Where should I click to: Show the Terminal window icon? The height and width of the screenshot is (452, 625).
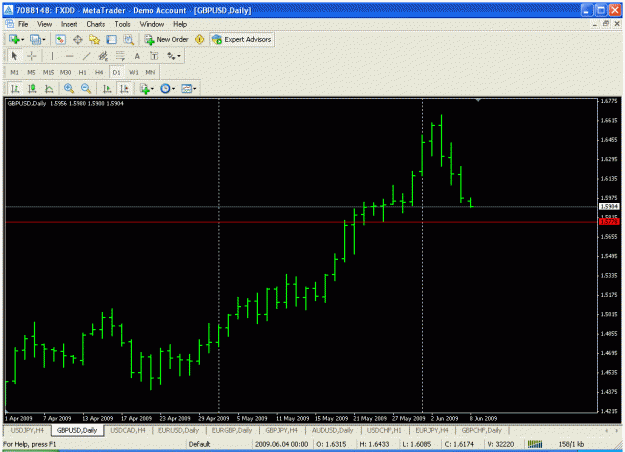click(x=112, y=39)
